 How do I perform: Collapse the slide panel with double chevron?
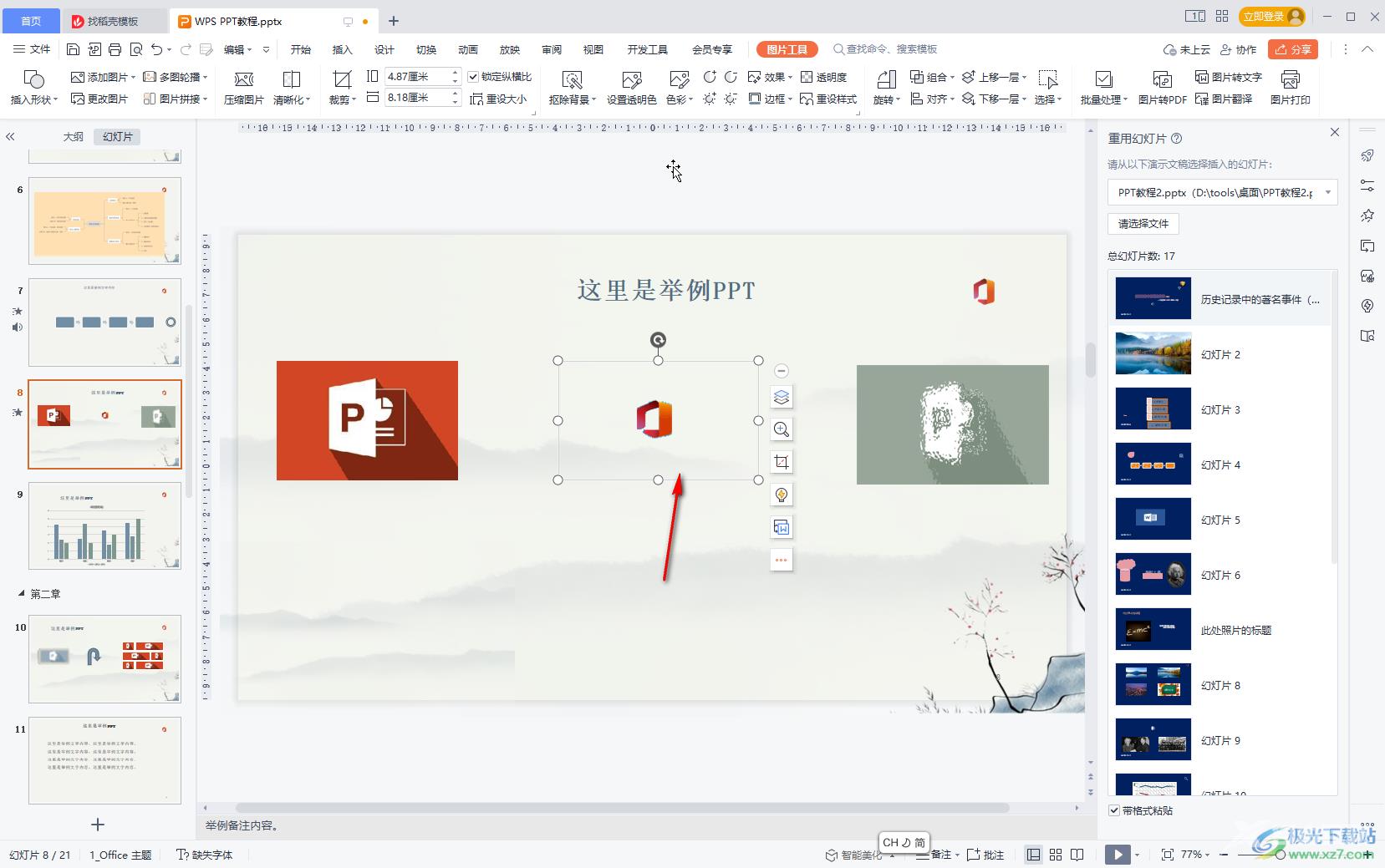(10, 136)
